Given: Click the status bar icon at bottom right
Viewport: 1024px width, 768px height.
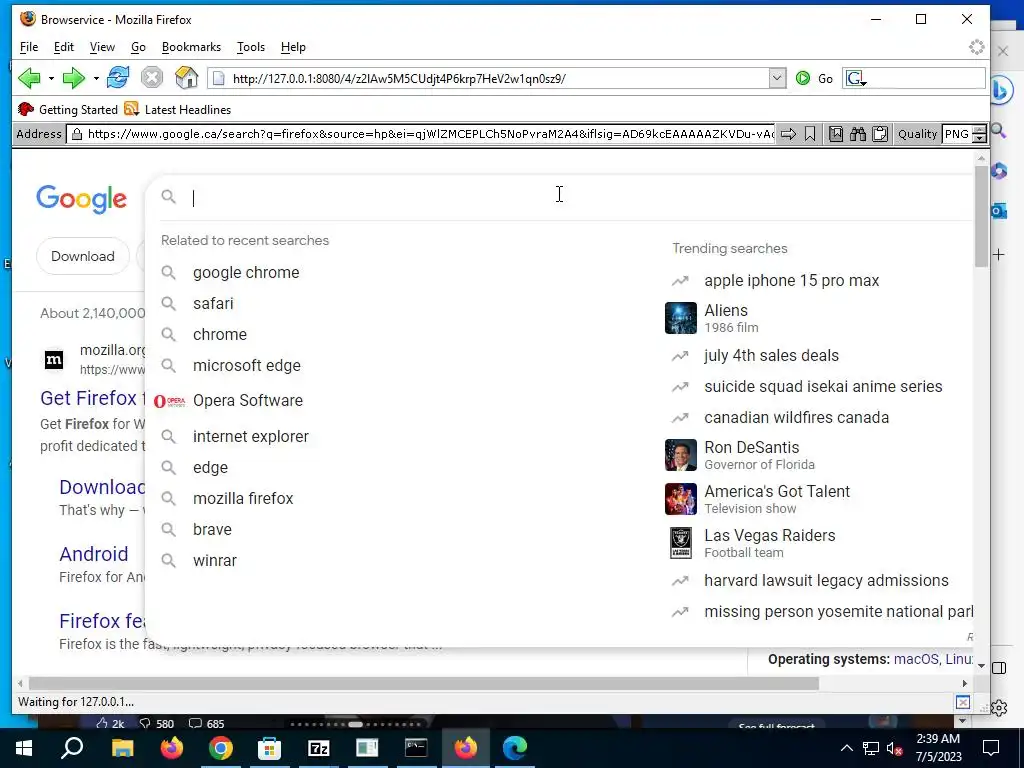Looking at the screenshot, I should click(963, 702).
